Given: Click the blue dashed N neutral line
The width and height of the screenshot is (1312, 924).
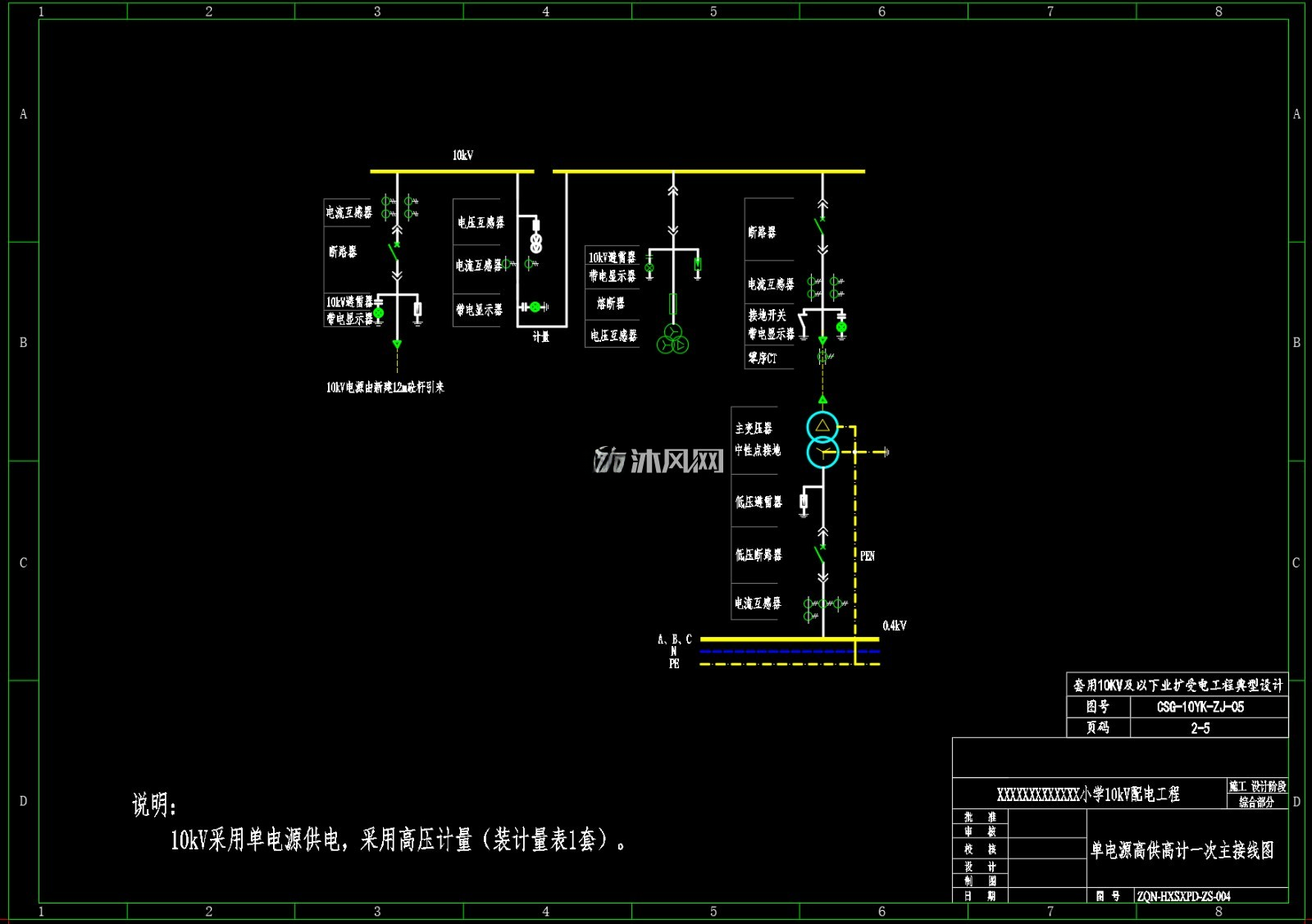Looking at the screenshot, I should [790, 652].
